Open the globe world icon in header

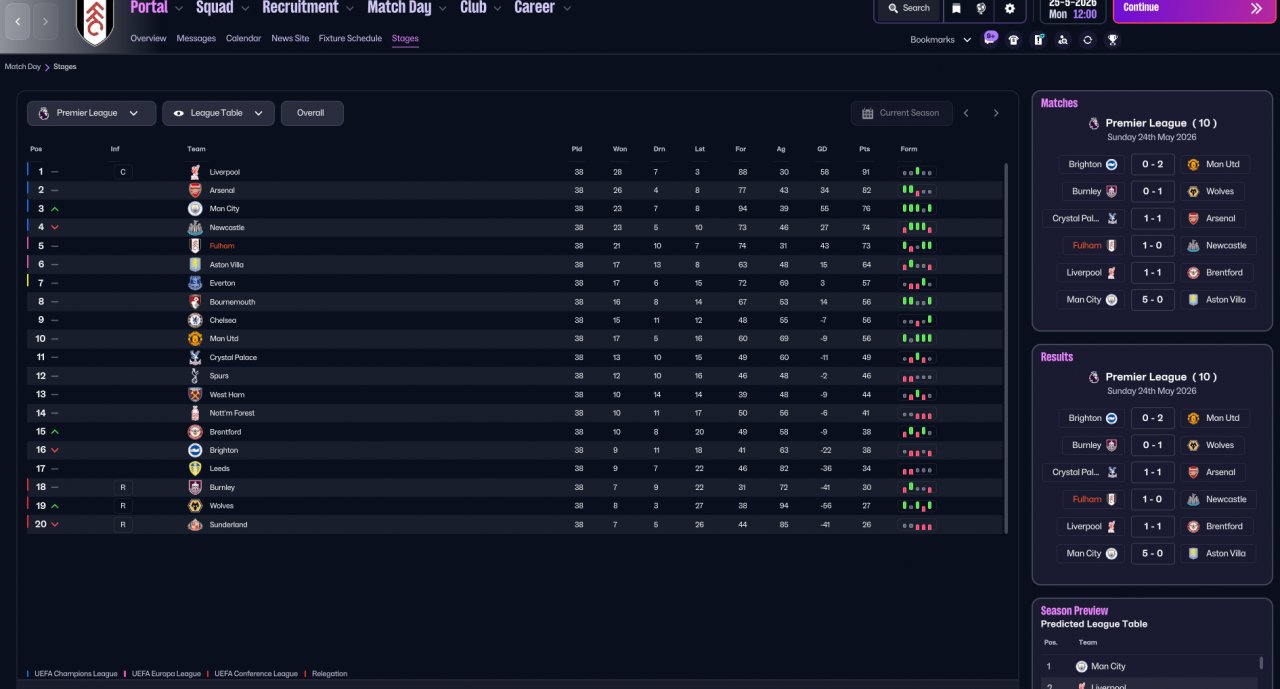(x=981, y=8)
